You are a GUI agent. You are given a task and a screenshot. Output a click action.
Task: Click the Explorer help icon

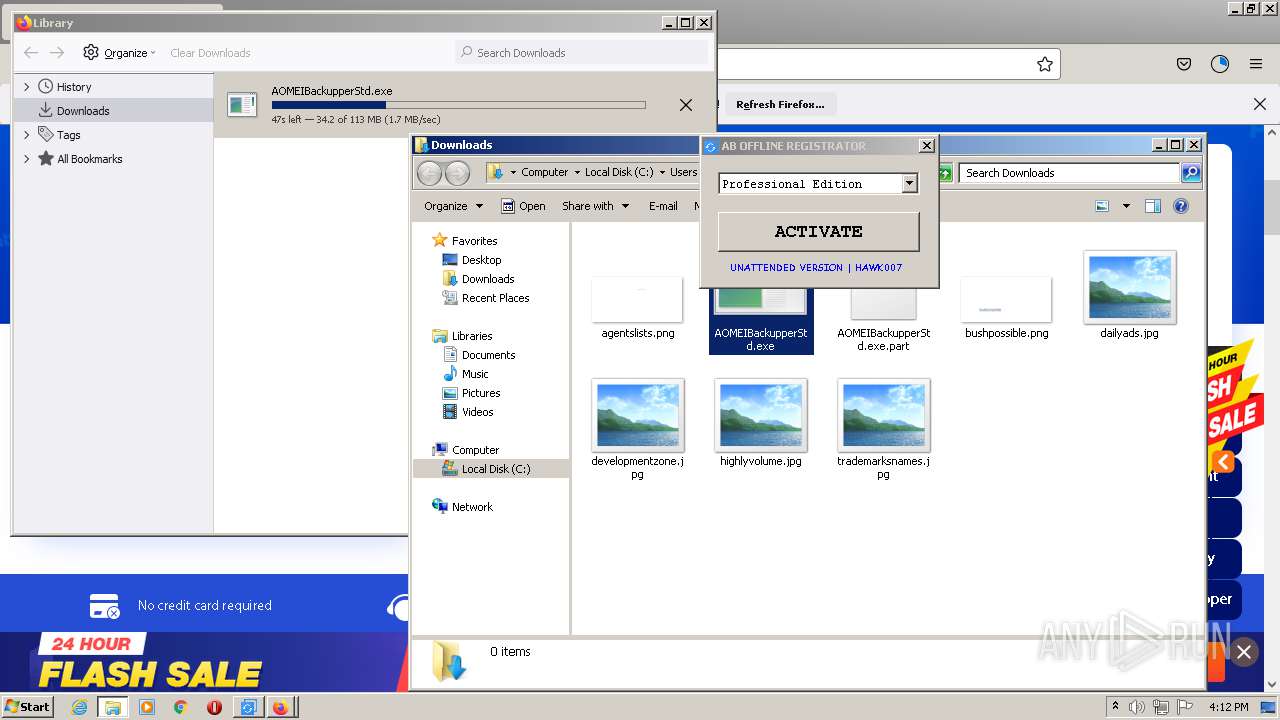tap(1181, 206)
